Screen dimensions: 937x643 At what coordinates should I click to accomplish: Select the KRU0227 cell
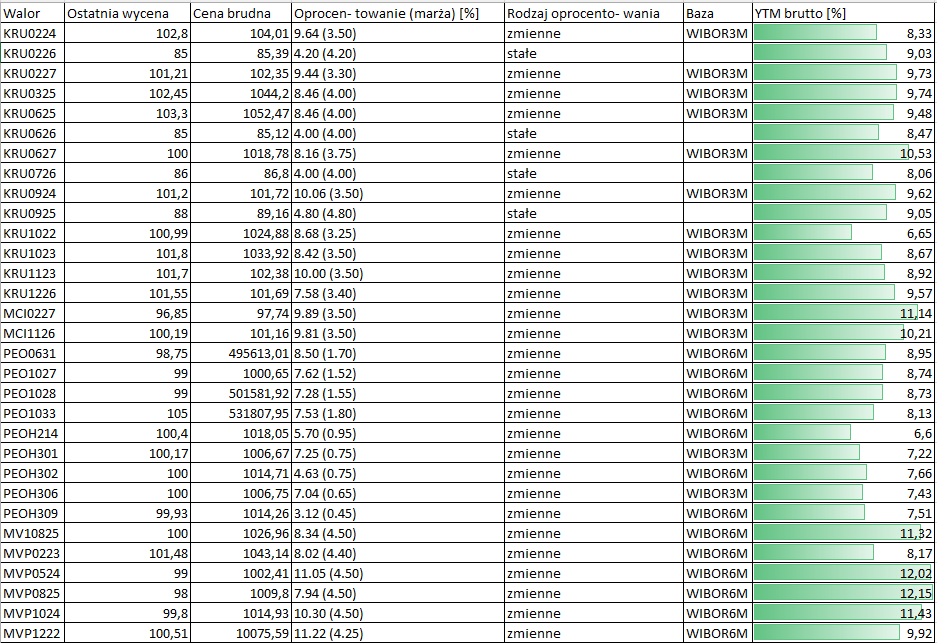coord(32,74)
